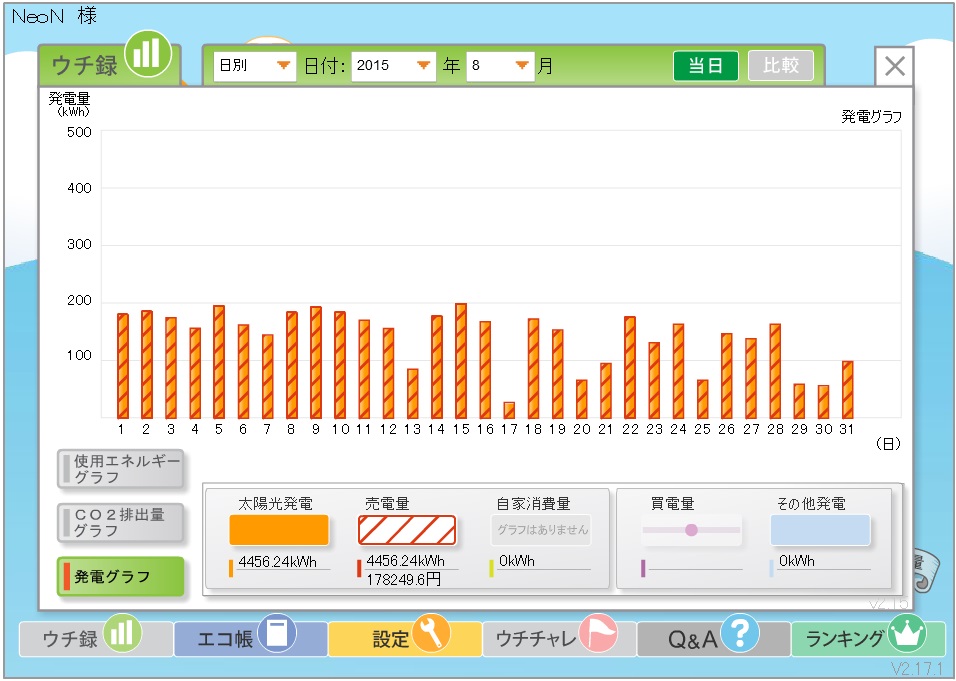
Task: Open 設定 in bottom navigation
Action: click(x=405, y=639)
